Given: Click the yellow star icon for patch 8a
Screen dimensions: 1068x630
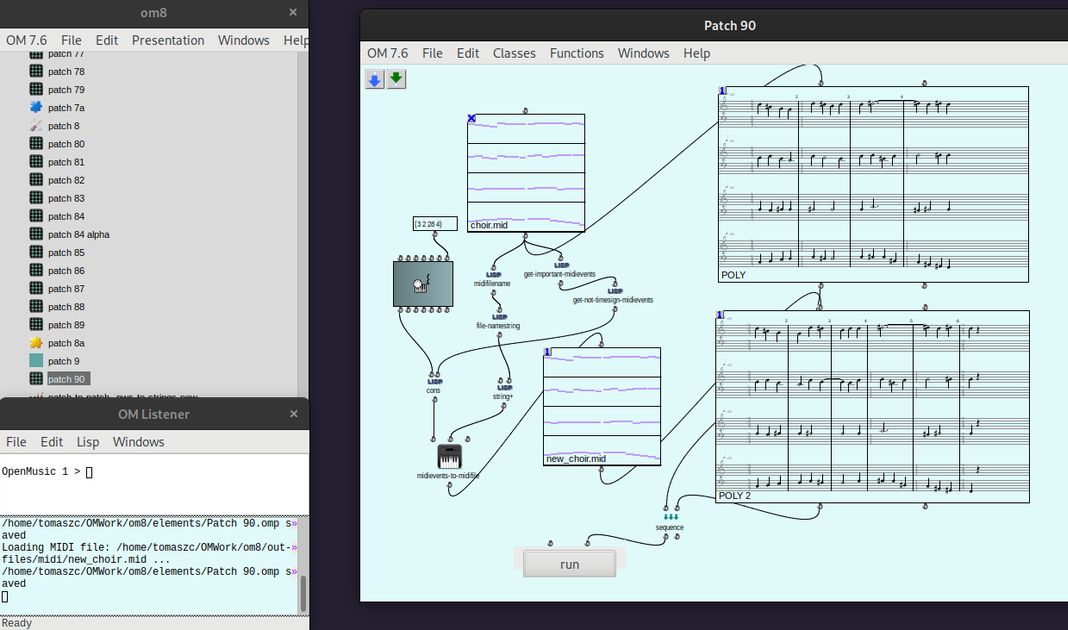Looking at the screenshot, I should [x=36, y=343].
